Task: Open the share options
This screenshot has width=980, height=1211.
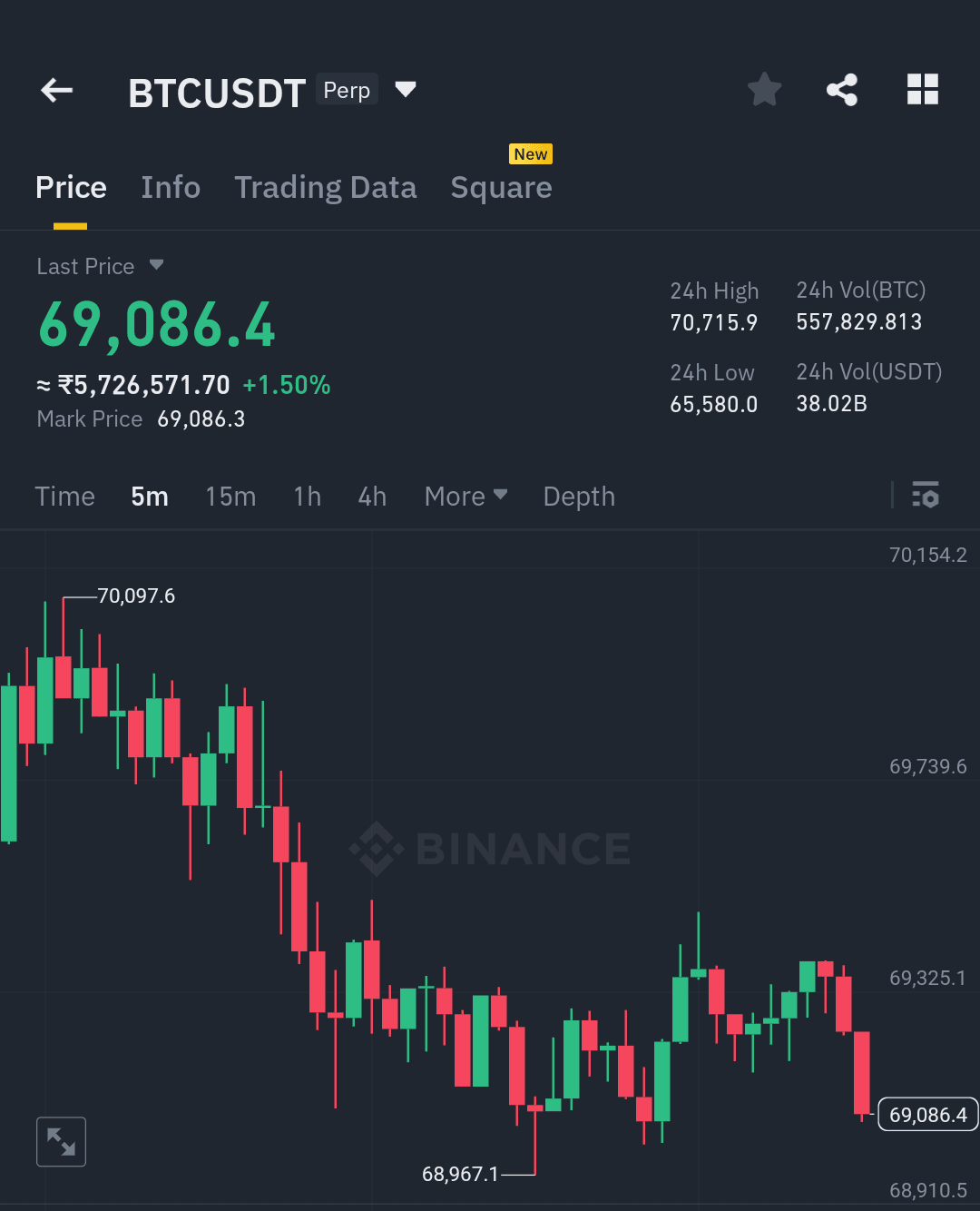Action: tap(842, 89)
